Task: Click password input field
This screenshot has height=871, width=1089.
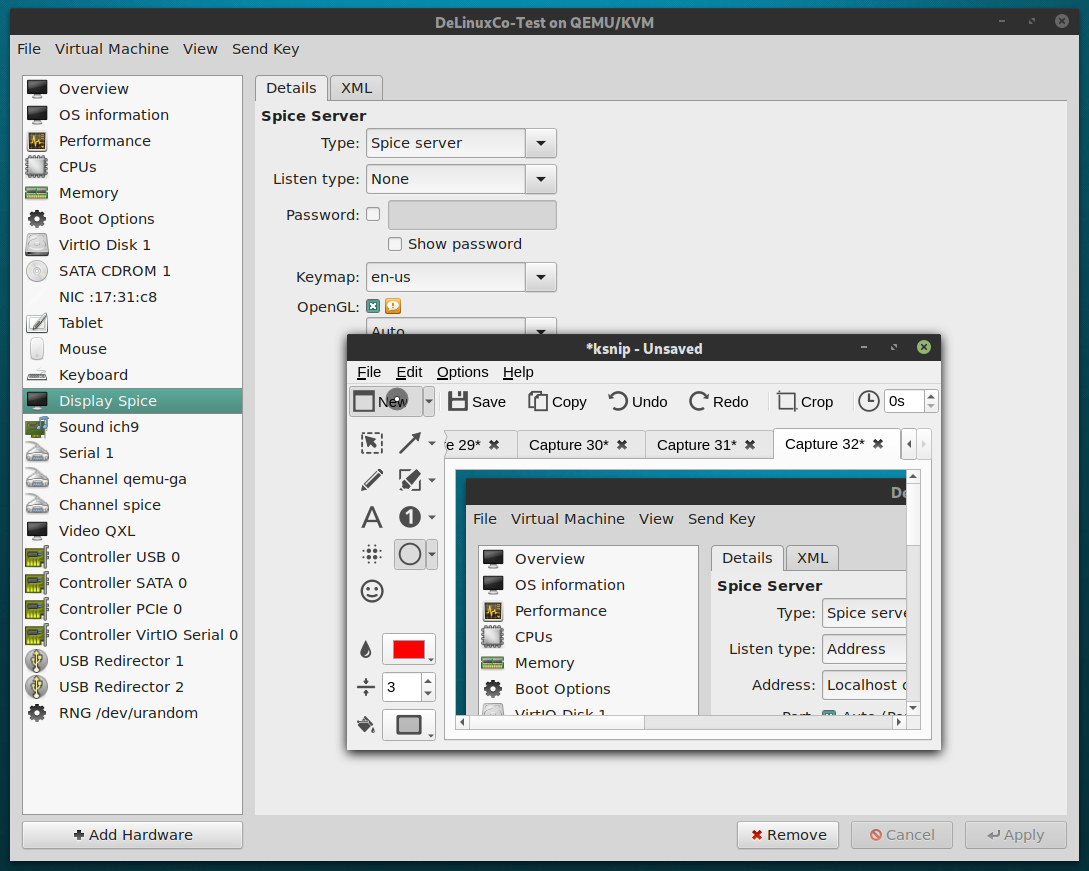Action: point(472,215)
